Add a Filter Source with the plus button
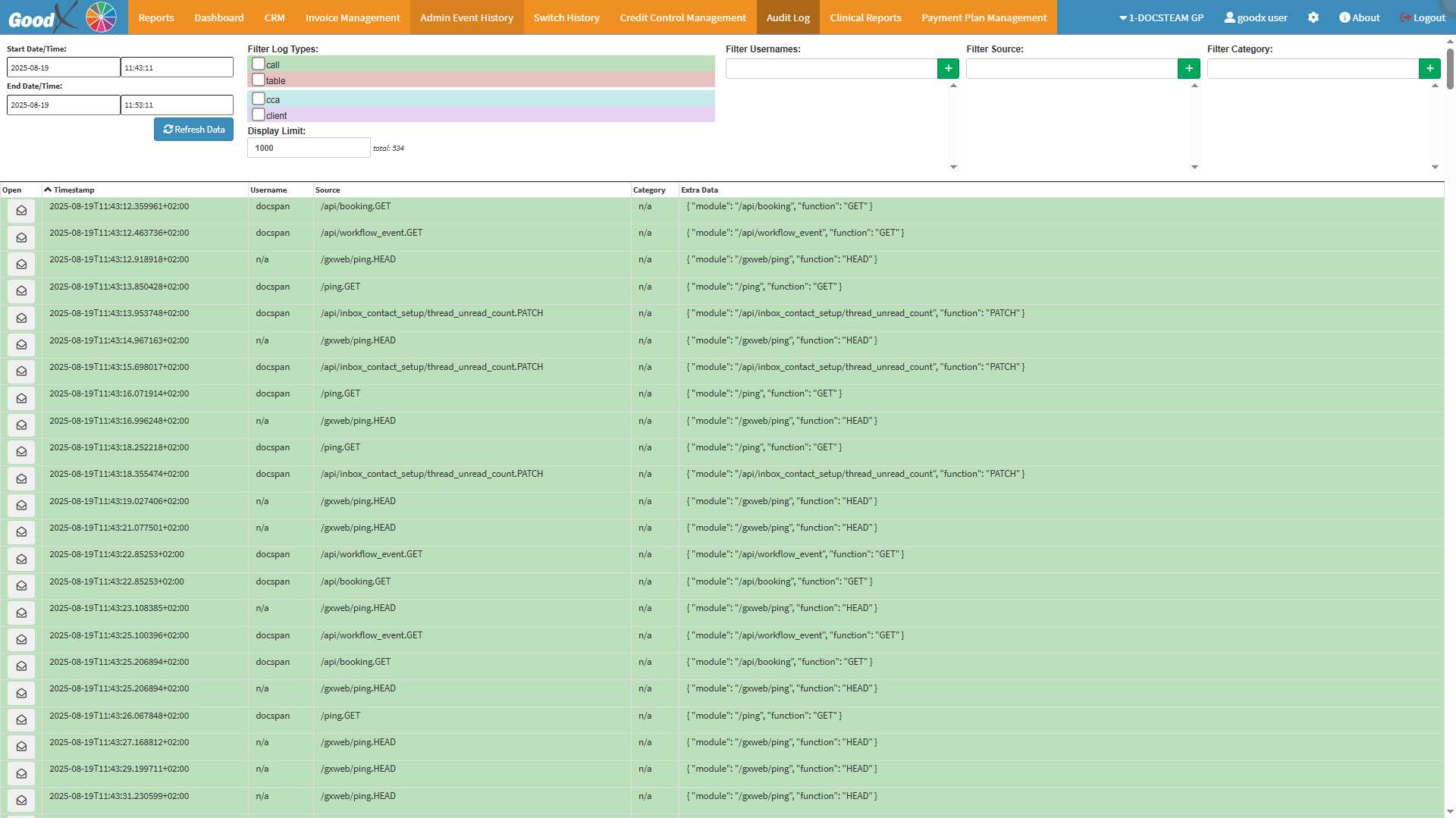The height and width of the screenshot is (818, 1456). coord(1188,69)
